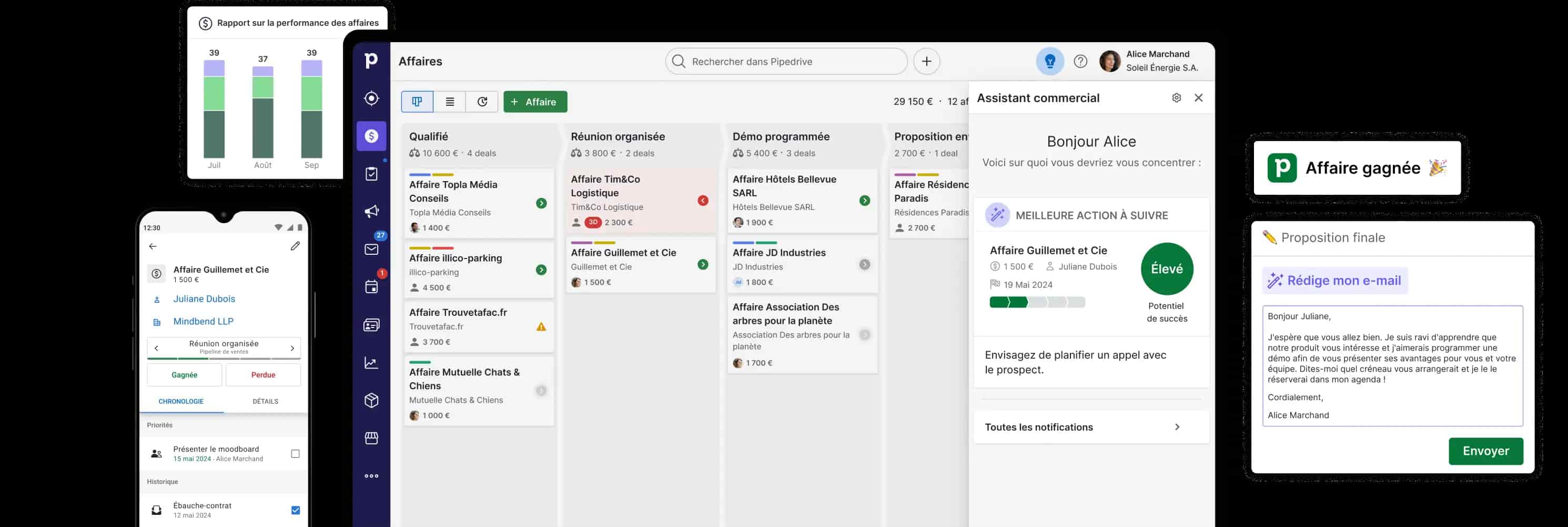Open the Products box icon in sidebar

tap(371, 400)
